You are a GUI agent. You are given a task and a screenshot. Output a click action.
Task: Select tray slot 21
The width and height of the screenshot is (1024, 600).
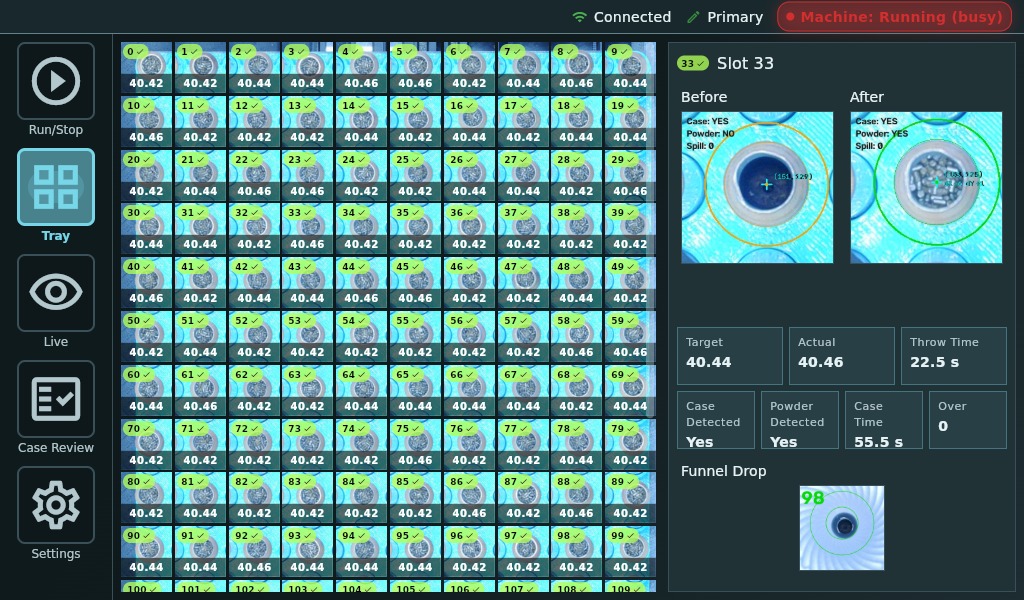200,176
